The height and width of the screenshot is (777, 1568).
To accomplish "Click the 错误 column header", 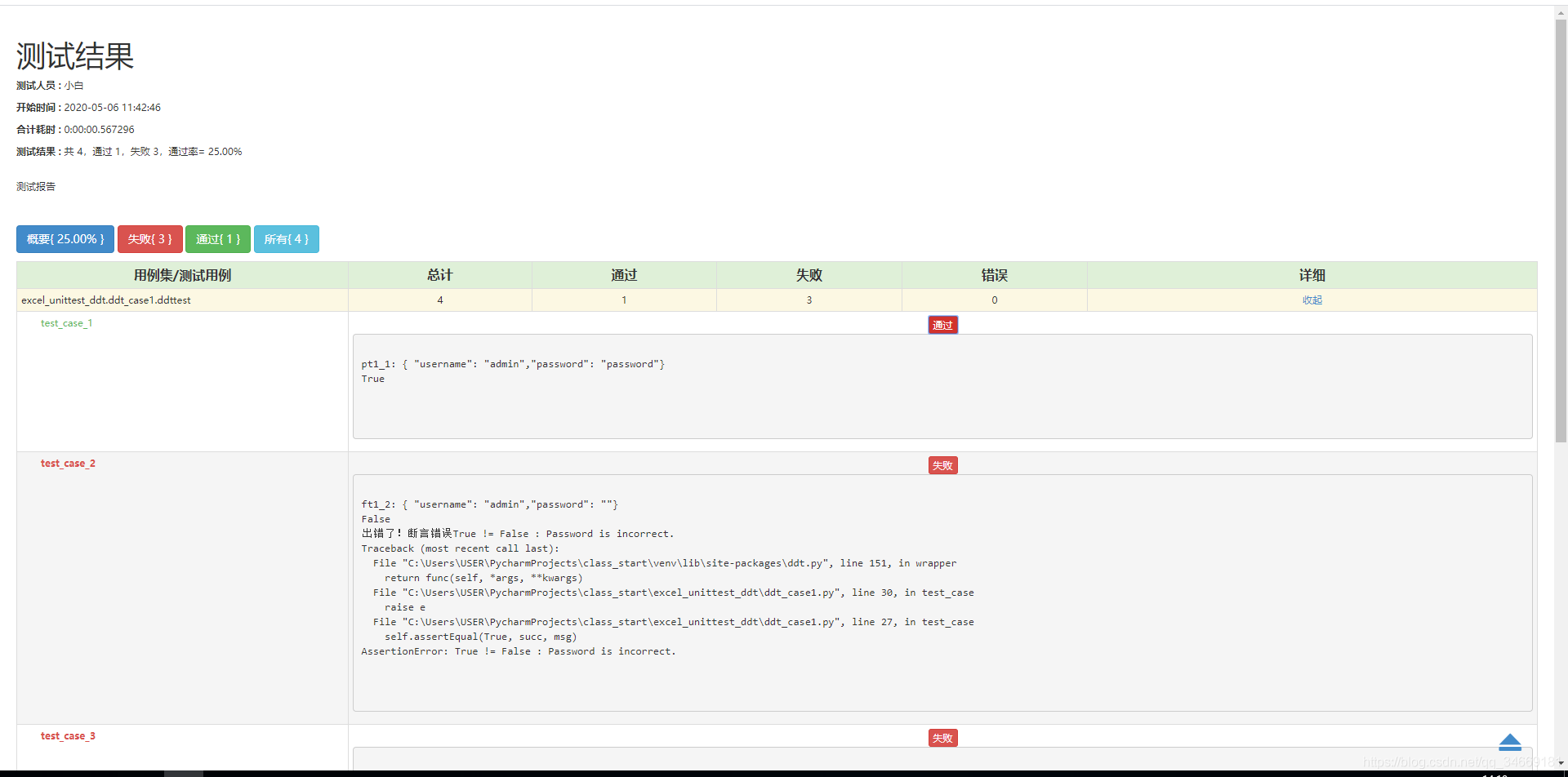I will click(995, 275).
